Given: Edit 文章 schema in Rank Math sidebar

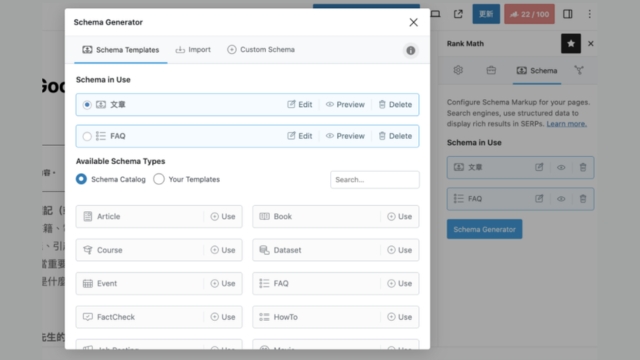Looking at the screenshot, I should point(539,167).
